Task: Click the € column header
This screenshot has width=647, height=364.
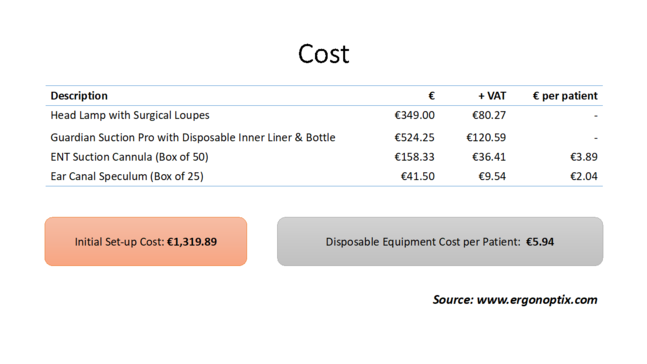Action: coord(431,96)
